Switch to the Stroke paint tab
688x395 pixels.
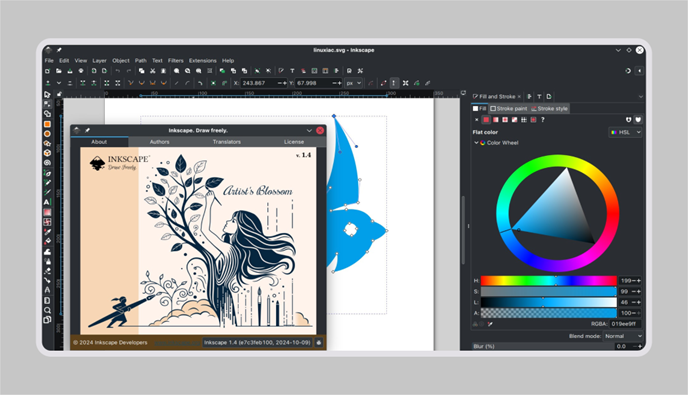coord(509,108)
